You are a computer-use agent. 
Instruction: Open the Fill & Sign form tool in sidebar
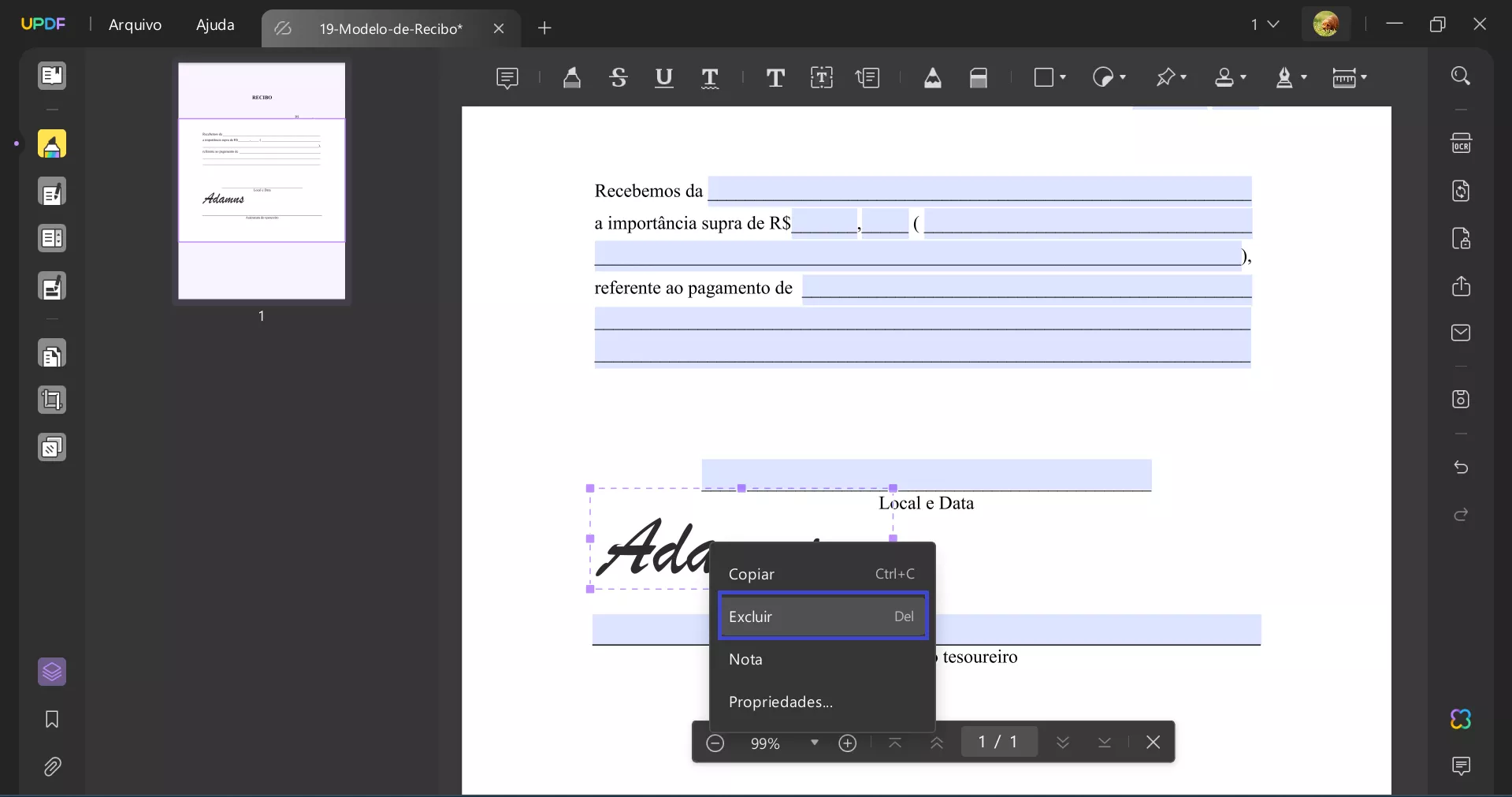pos(52,287)
